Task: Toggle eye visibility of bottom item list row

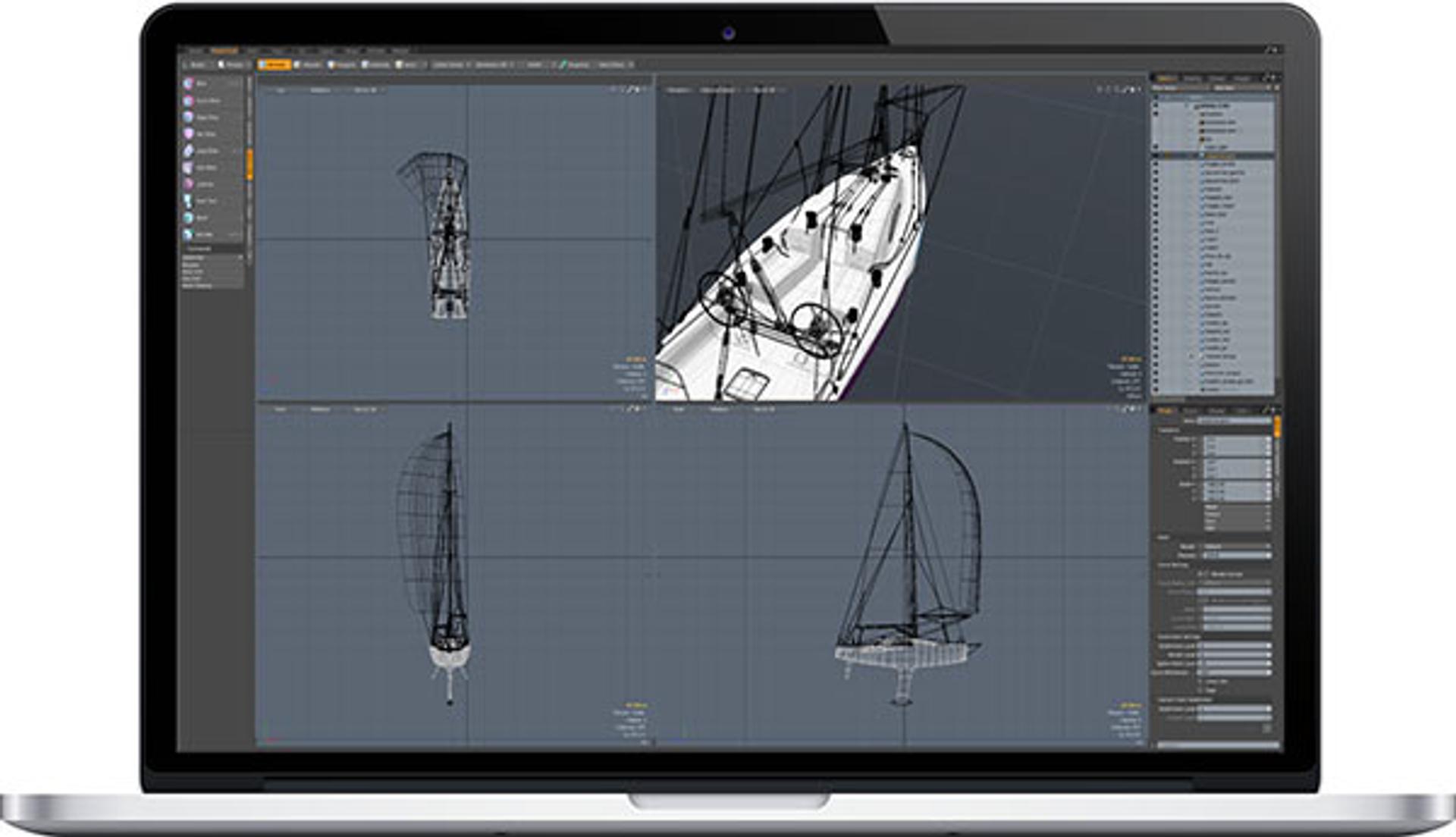Action: (1156, 390)
